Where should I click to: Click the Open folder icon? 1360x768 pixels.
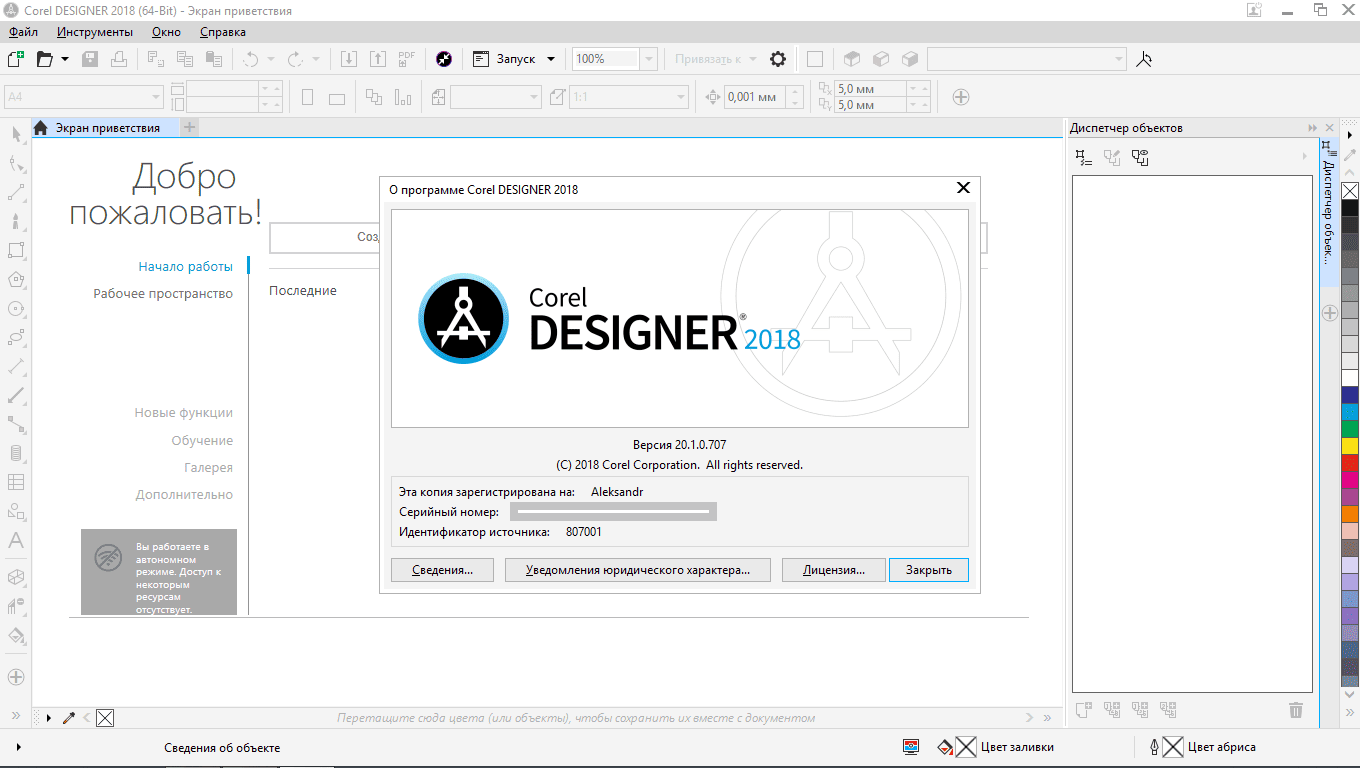(44, 59)
